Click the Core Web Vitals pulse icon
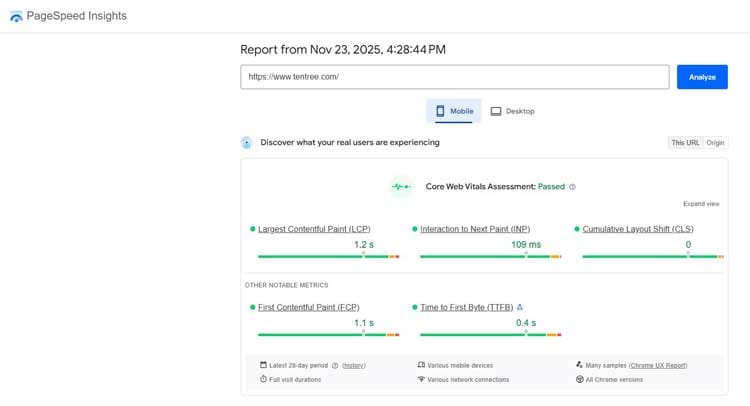This screenshot has height=406, width=750. point(401,187)
